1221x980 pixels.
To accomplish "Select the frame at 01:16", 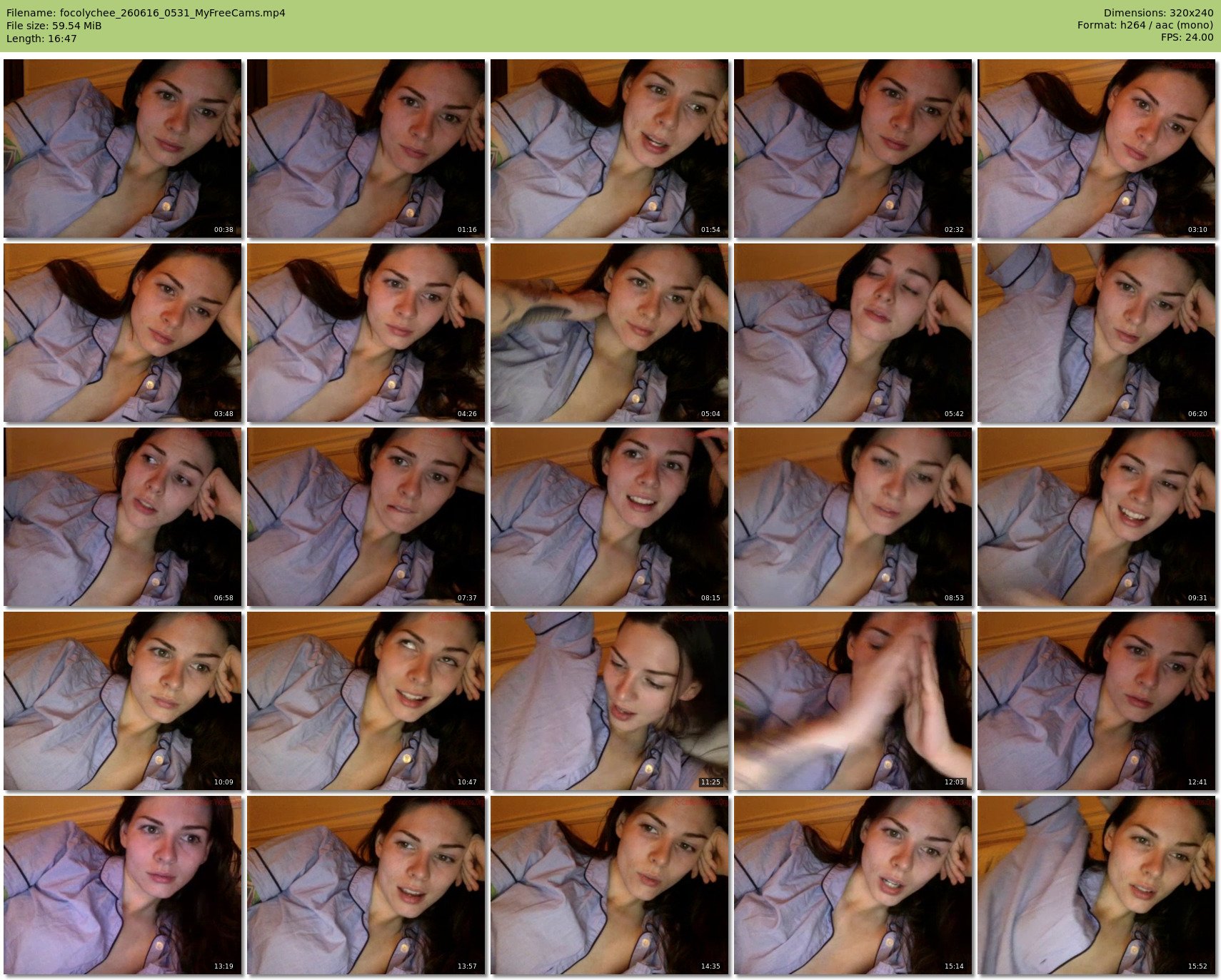I will [x=366, y=148].
